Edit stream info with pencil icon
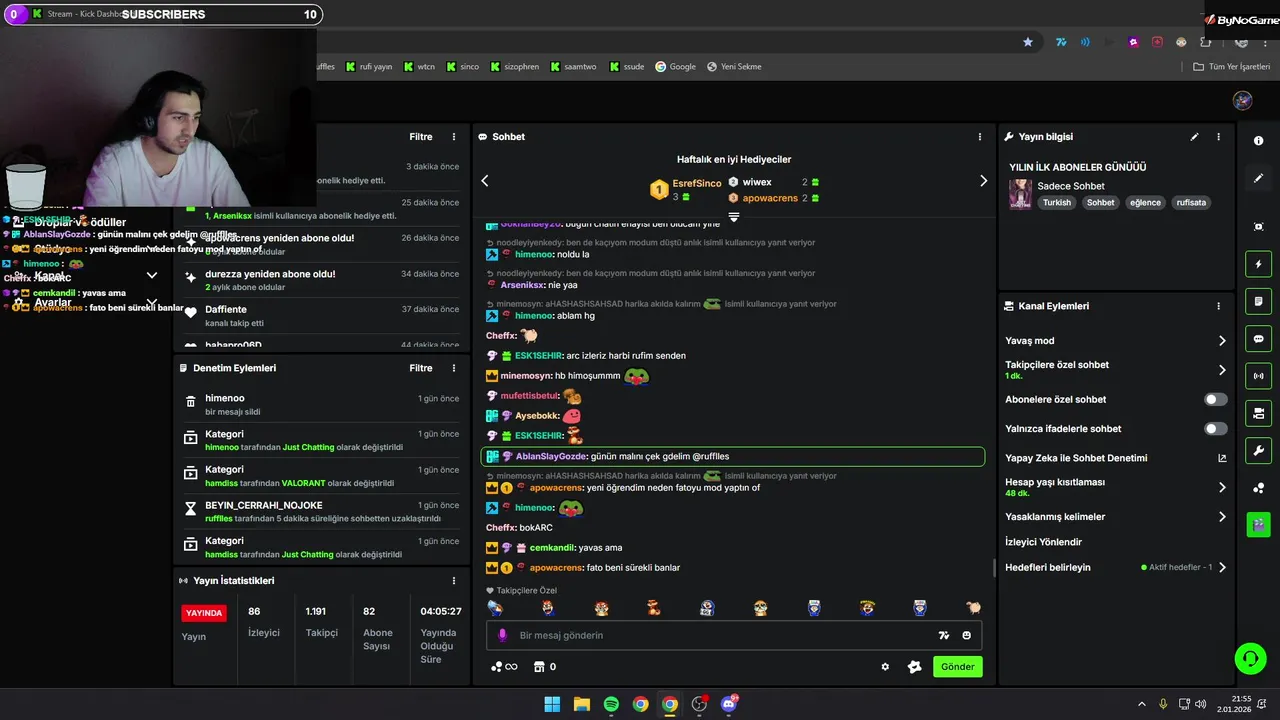The height and width of the screenshot is (720, 1280). click(1194, 137)
